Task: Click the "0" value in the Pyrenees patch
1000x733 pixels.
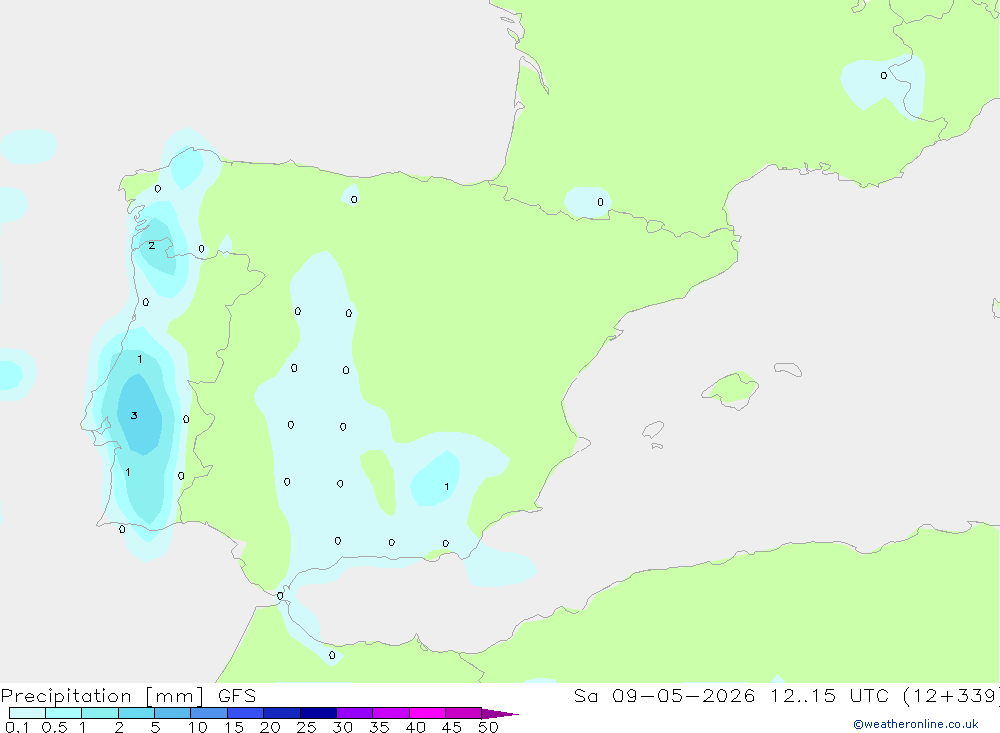Action: coord(600,202)
